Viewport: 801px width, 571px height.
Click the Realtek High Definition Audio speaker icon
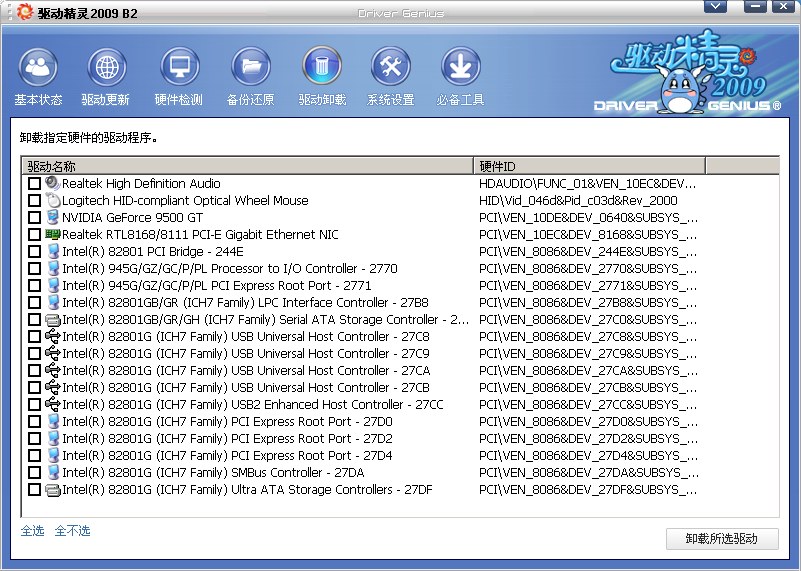point(53,184)
